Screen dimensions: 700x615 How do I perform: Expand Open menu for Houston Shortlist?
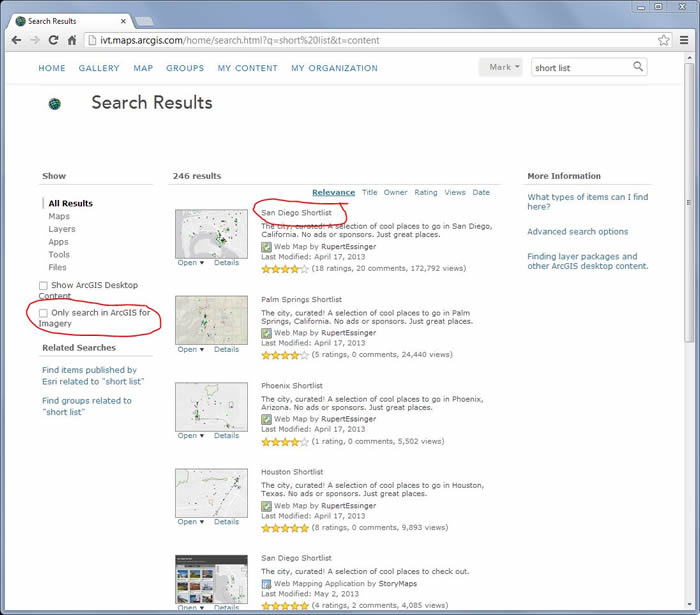[191, 521]
